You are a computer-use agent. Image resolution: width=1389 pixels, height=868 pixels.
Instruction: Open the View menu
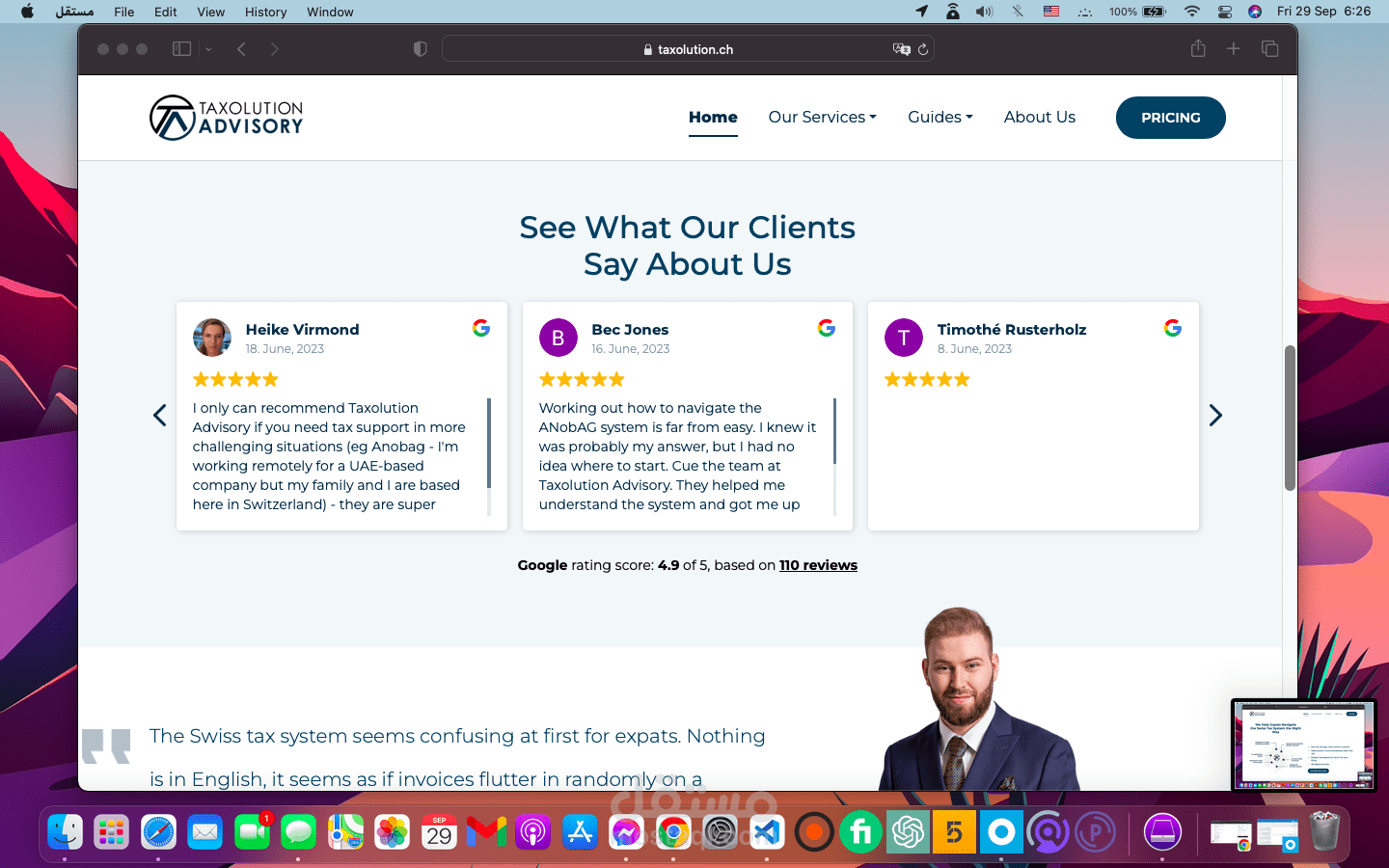click(210, 12)
